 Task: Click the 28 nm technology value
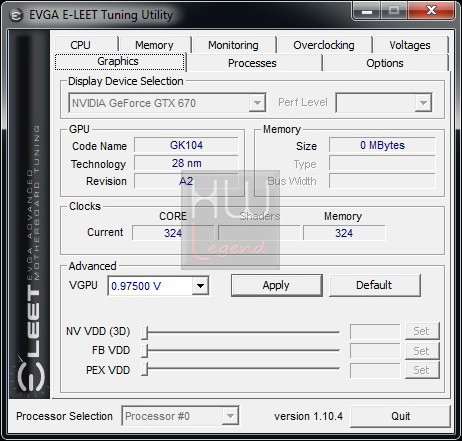186,163
